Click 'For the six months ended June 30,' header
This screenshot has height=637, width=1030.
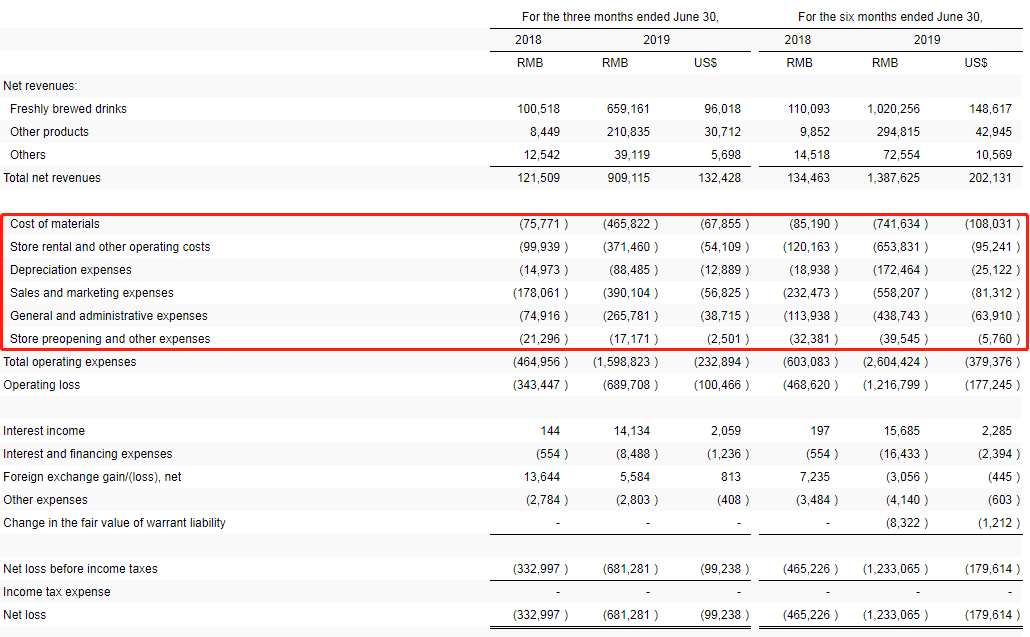[890, 17]
